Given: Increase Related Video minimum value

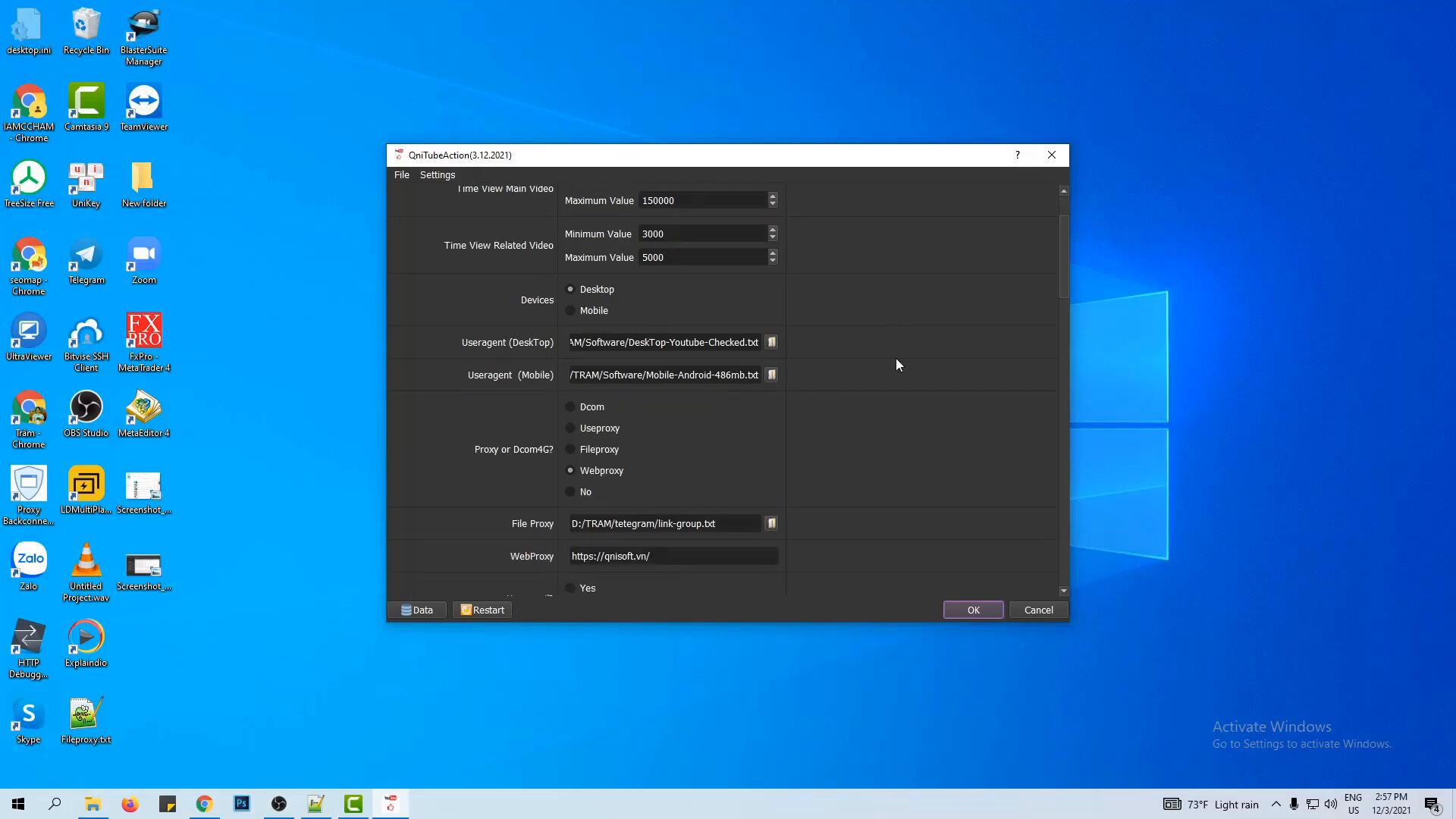Looking at the screenshot, I should click(x=773, y=230).
